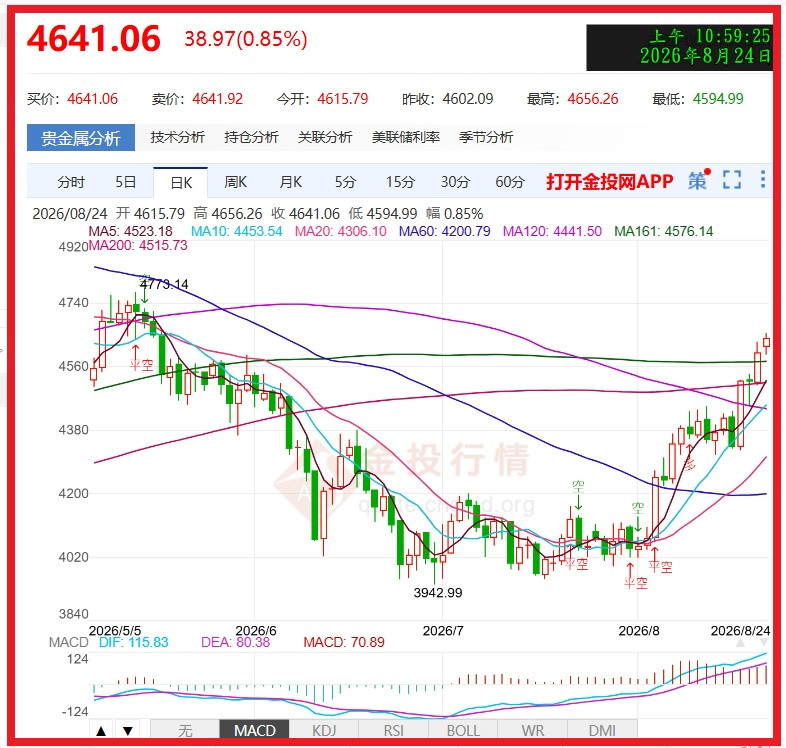Click the up arrow below MACD panel
This screenshot has width=786, height=748.
pos(101,730)
